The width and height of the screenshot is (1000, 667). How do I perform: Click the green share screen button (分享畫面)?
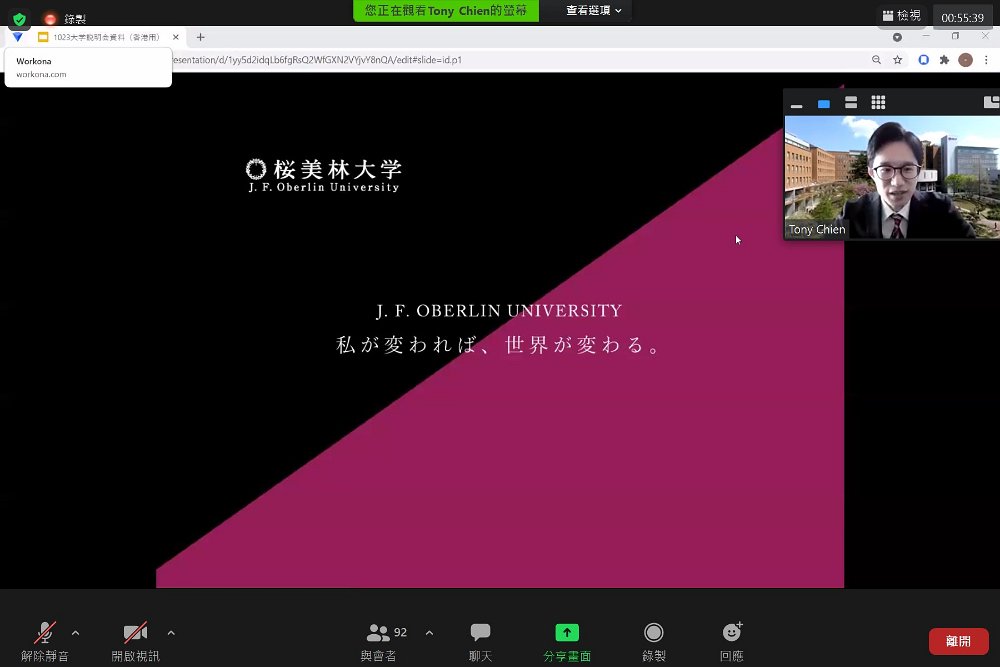(567, 641)
